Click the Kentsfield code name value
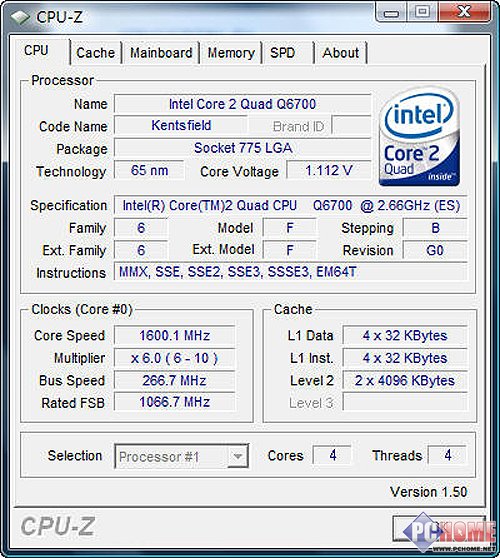 (181, 125)
